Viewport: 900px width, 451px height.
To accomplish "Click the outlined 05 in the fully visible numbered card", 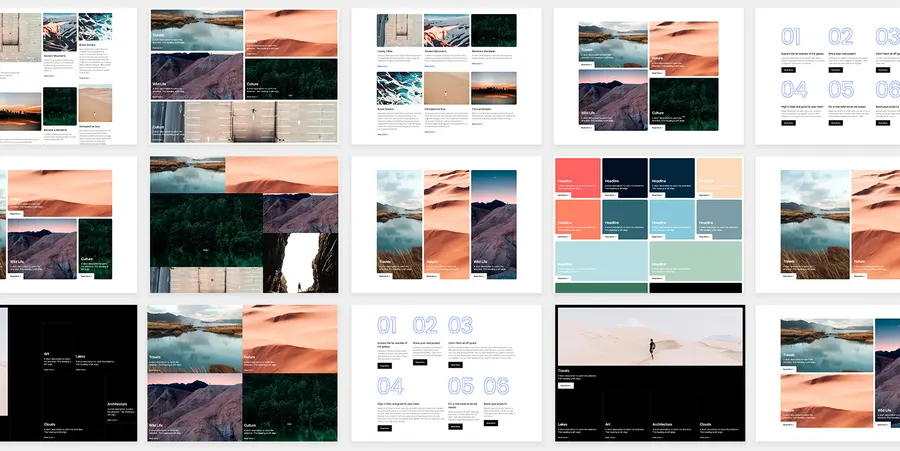I will point(461,386).
